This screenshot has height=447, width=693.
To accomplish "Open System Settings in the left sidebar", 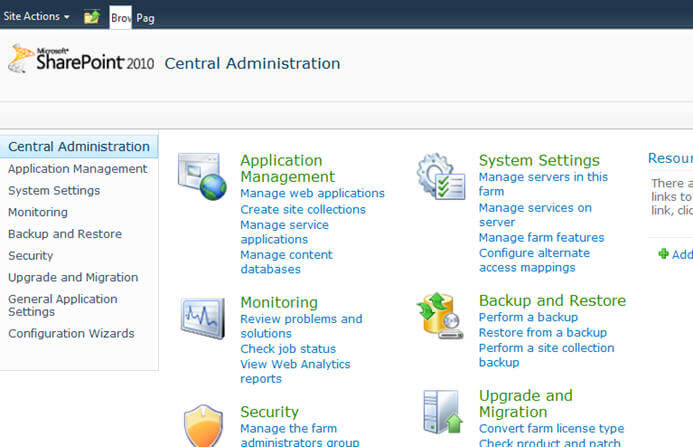I will click(54, 191).
